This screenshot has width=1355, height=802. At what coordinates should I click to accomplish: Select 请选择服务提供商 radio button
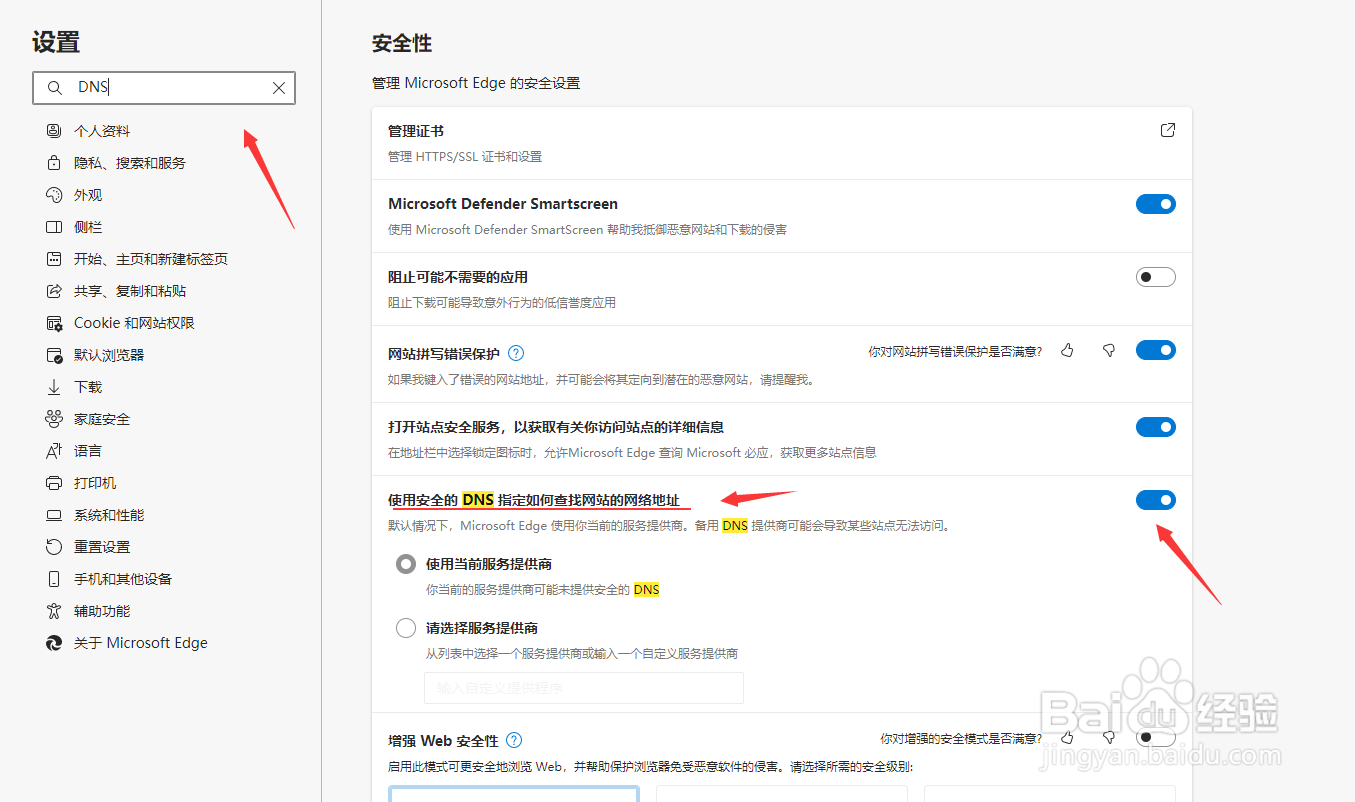[406, 628]
